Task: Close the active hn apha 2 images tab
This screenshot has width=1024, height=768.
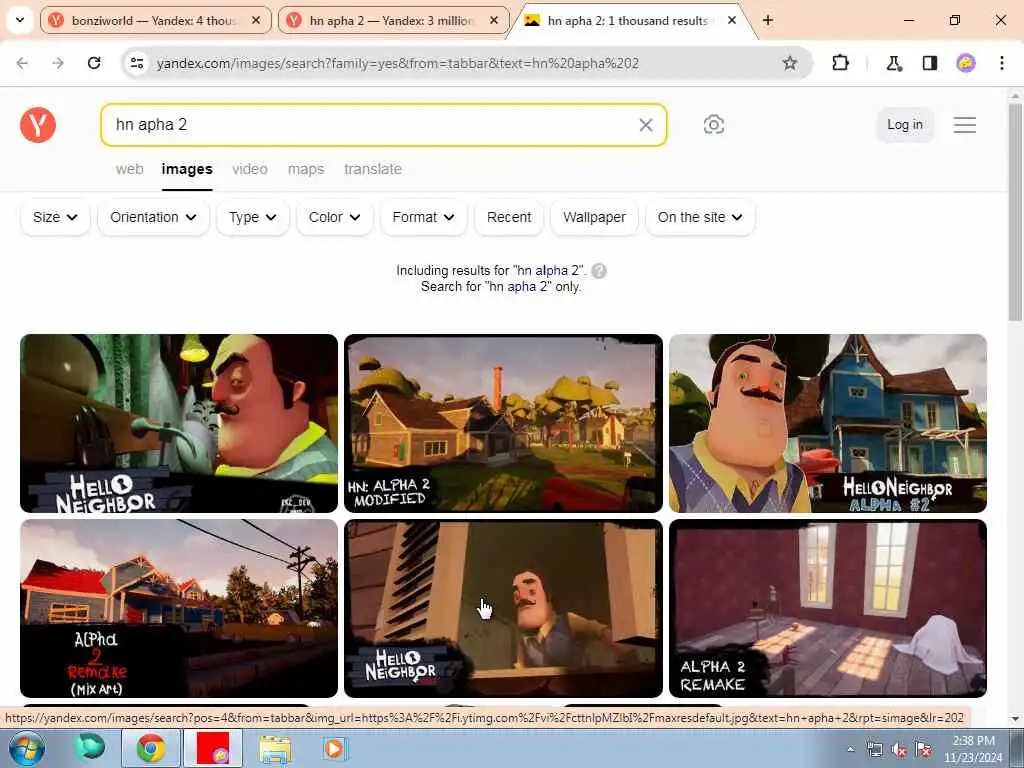Action: pos(732,20)
